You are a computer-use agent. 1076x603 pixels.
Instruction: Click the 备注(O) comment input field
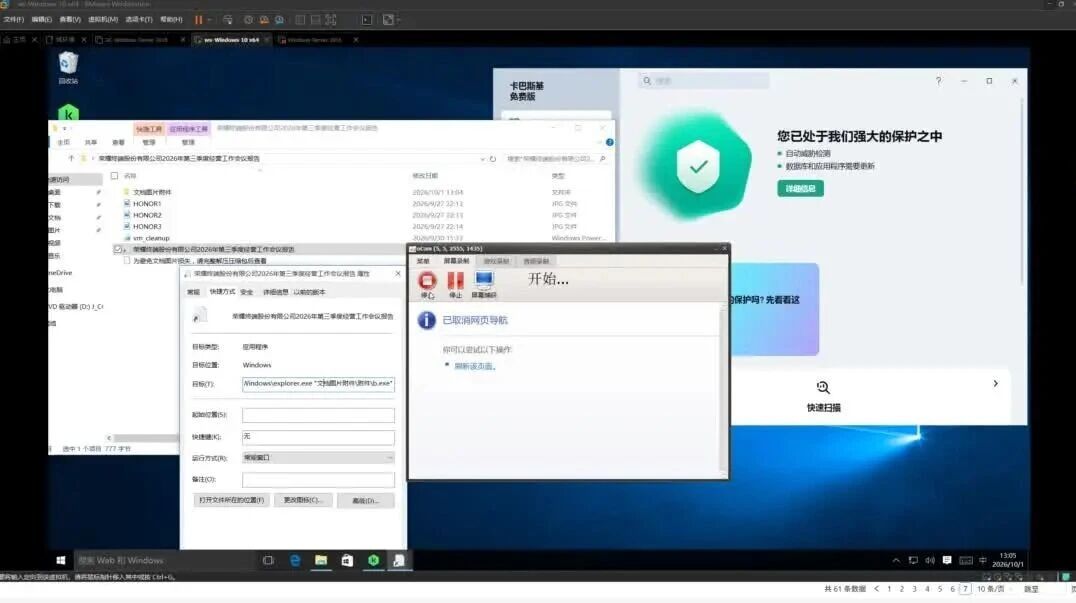[318, 480]
